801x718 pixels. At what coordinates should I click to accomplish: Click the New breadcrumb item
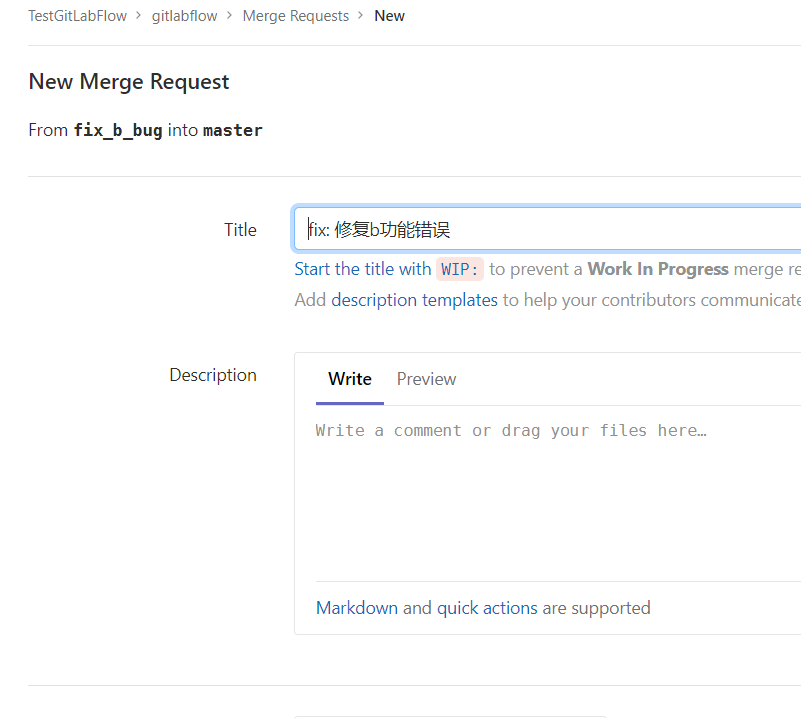pyautogui.click(x=389, y=16)
